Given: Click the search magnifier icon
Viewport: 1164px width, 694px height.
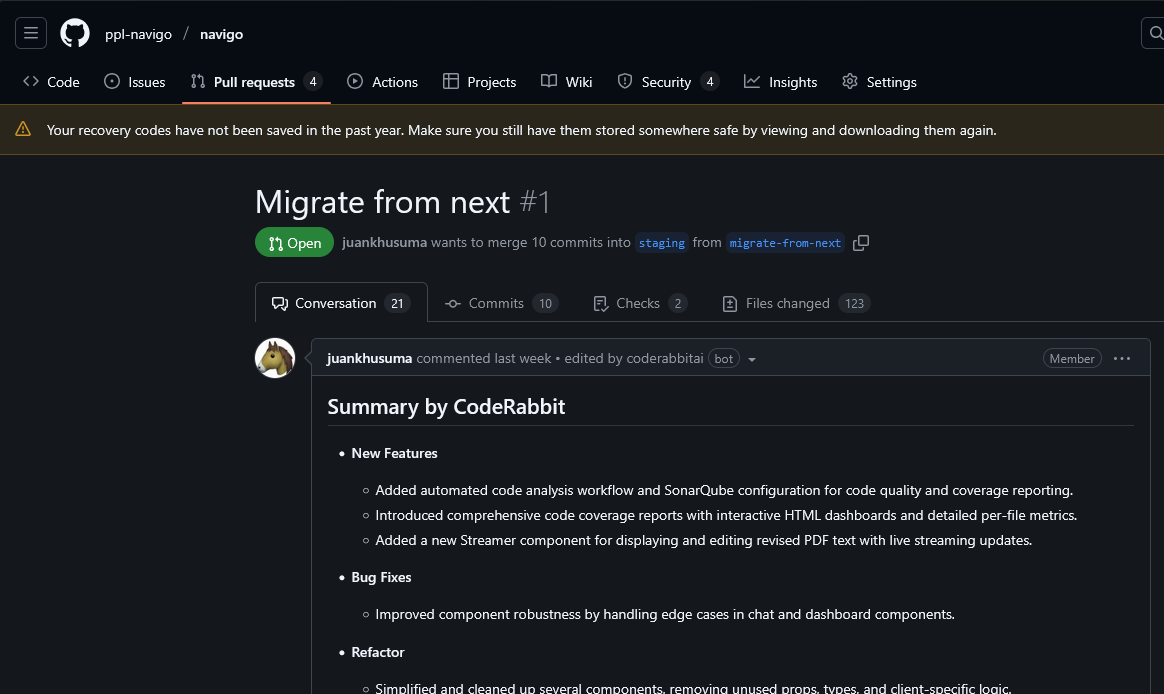Looking at the screenshot, I should (x=1154, y=33).
